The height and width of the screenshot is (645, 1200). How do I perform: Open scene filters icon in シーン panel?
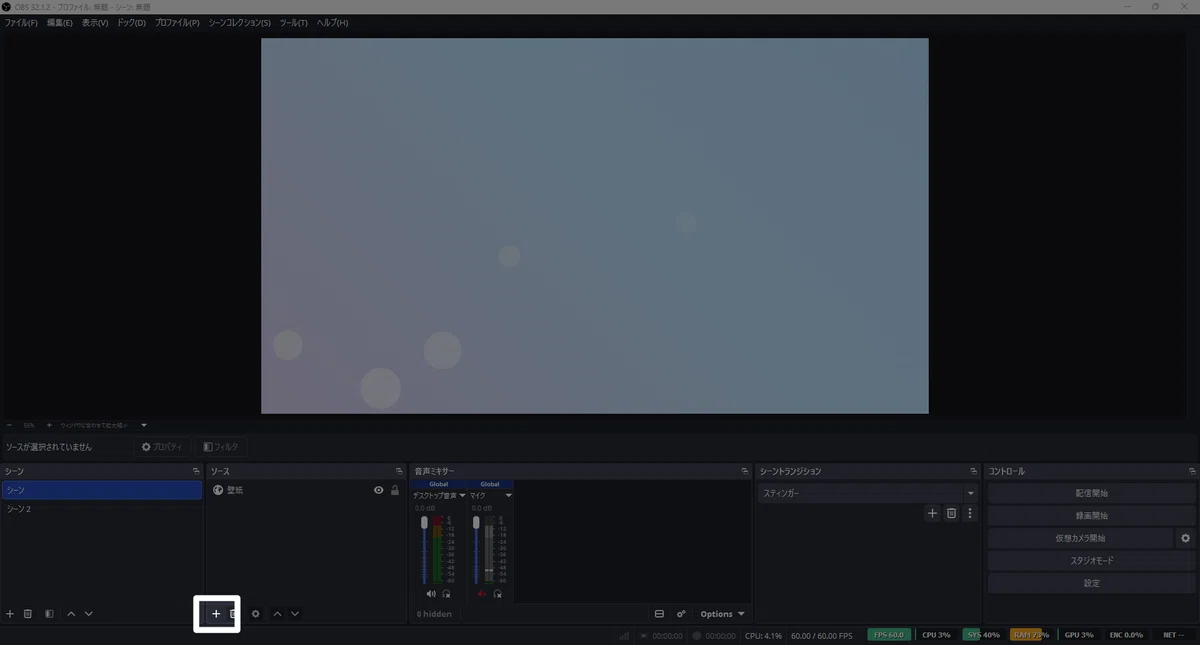[49, 614]
